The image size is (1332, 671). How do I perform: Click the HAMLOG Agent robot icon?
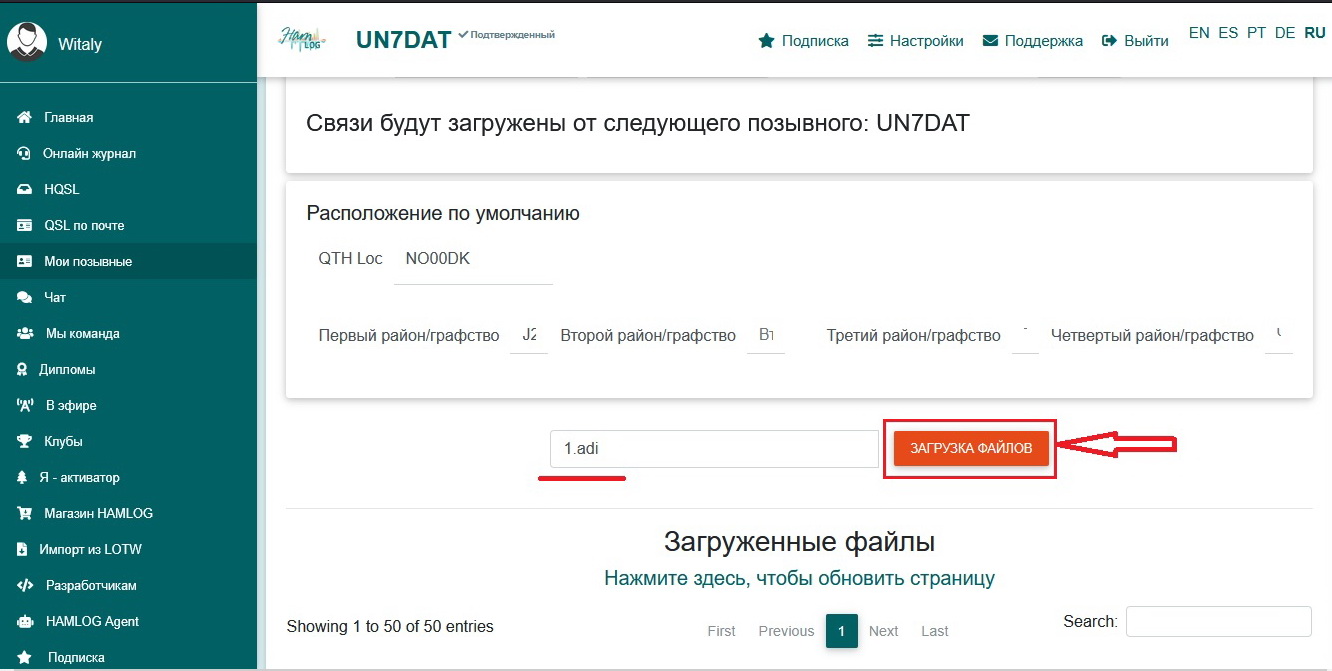click(26, 622)
